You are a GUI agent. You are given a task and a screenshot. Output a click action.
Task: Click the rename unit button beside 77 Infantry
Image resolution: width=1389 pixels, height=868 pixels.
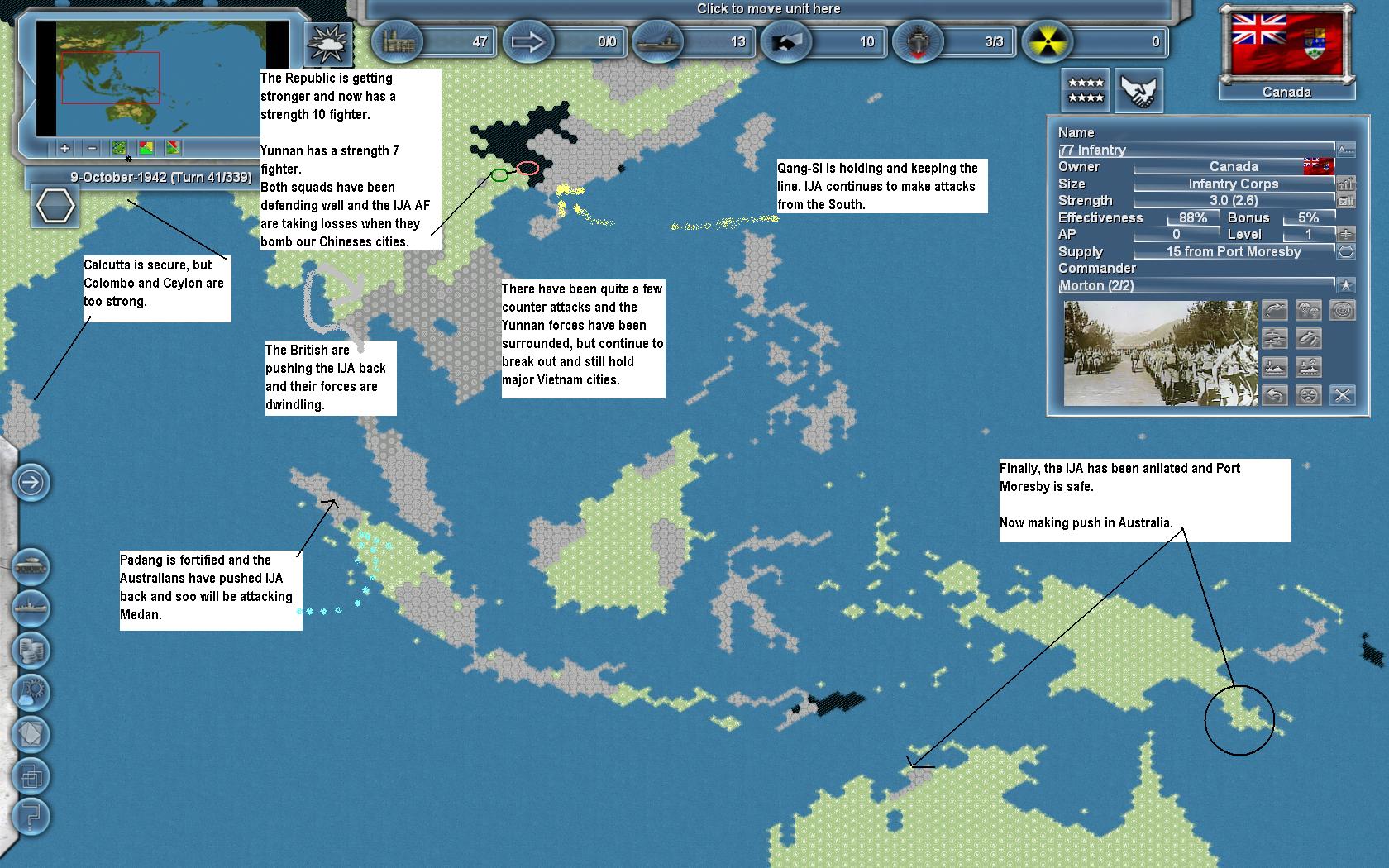tap(1346, 150)
